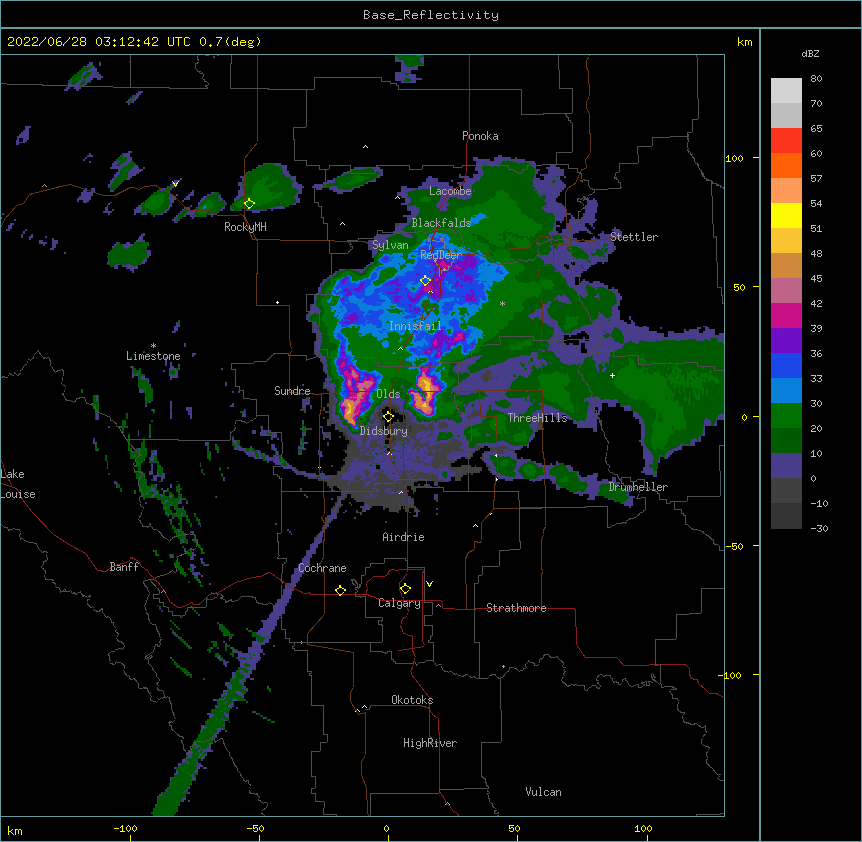Pick the light gray 70–80 dBZ swatch

pos(786,91)
